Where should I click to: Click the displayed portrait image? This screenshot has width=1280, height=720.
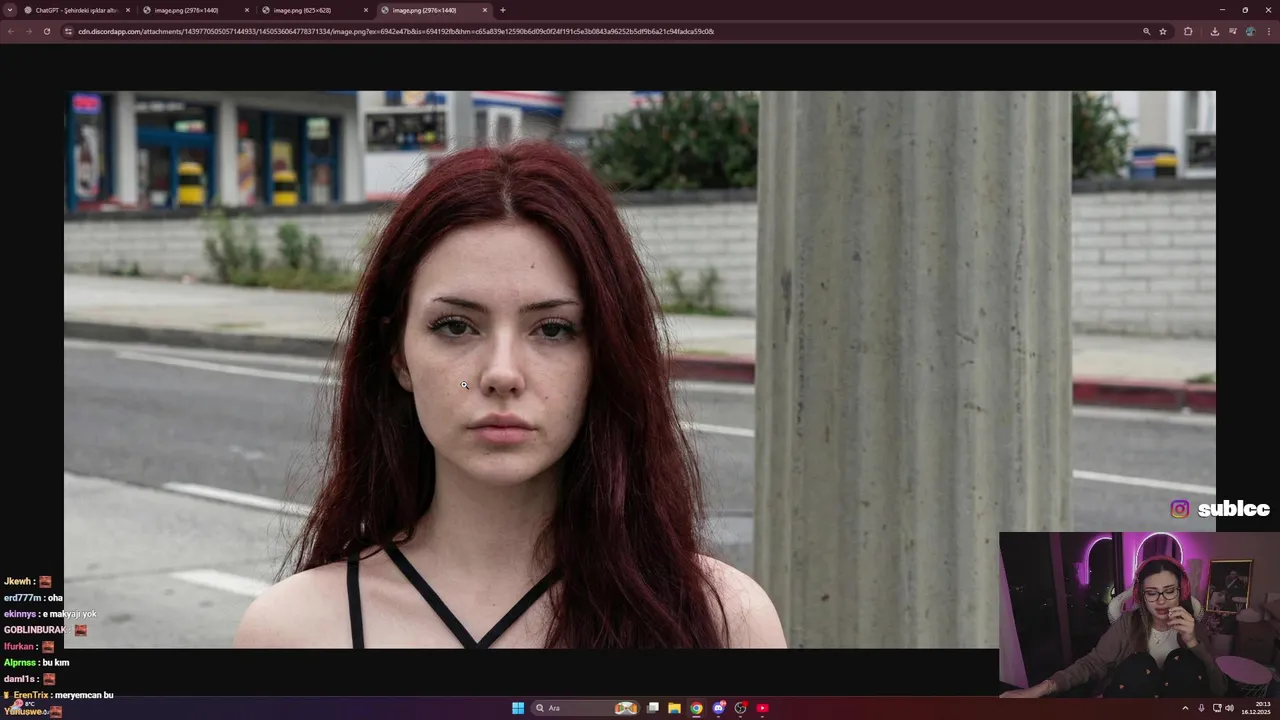pyautogui.click(x=640, y=370)
